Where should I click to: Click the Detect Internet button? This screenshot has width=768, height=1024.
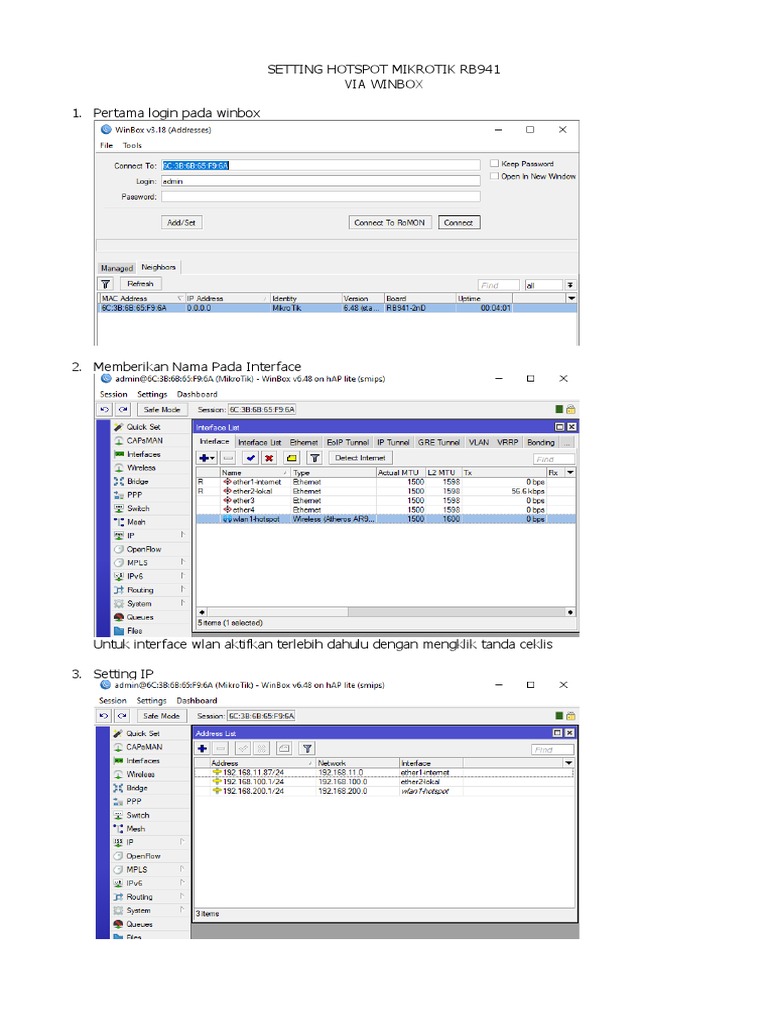click(x=360, y=458)
